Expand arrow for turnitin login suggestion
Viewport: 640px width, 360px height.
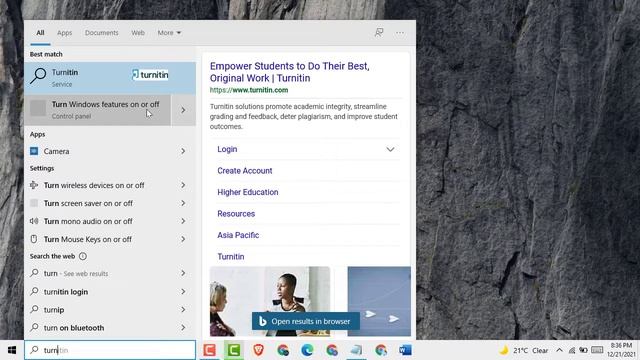pos(183,292)
